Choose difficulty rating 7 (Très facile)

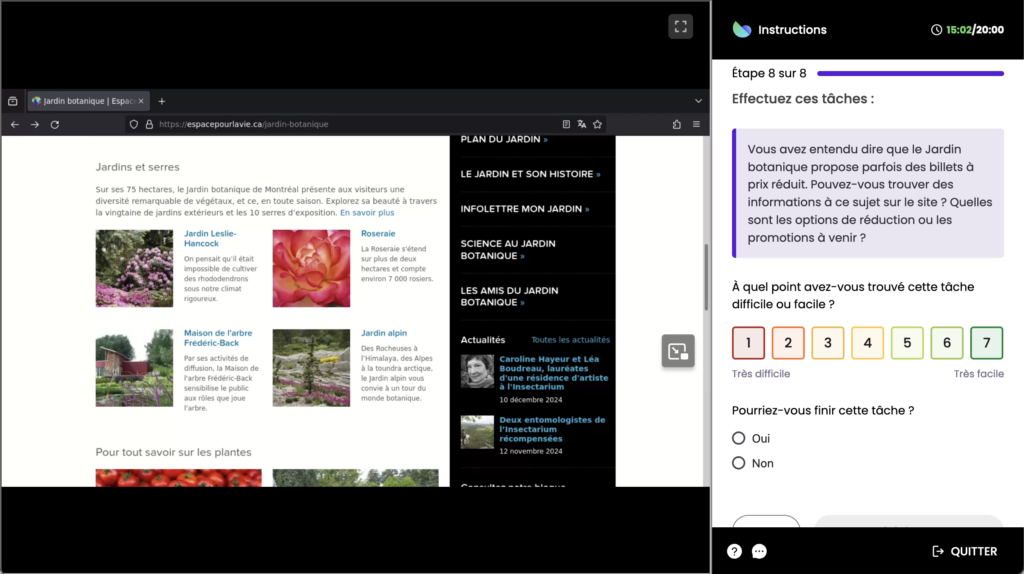[986, 343]
